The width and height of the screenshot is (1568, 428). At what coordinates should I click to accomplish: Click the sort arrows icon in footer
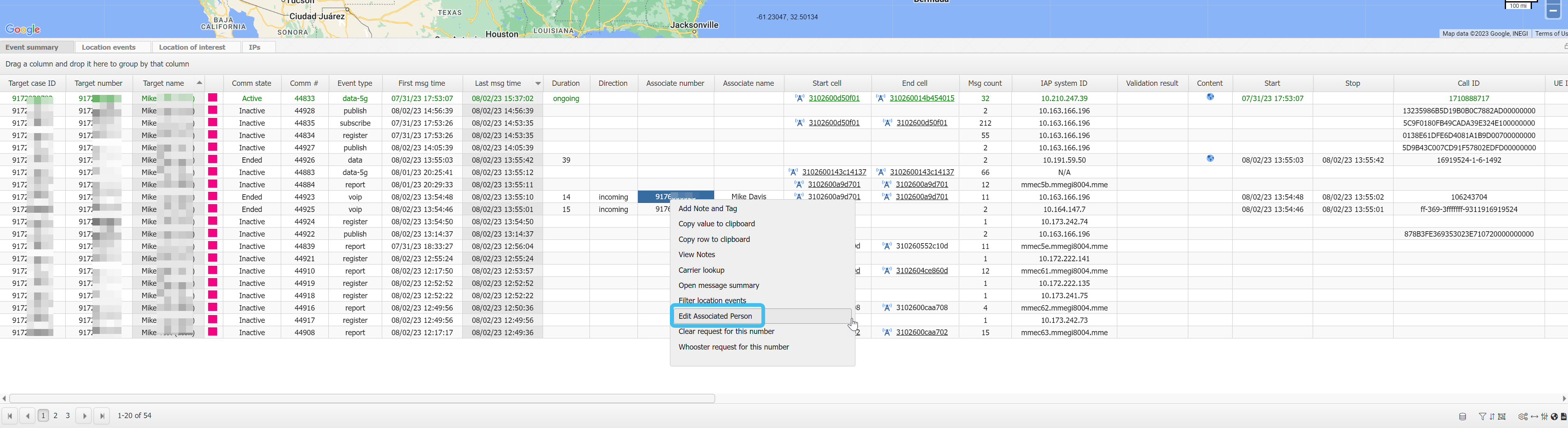pos(1492,417)
